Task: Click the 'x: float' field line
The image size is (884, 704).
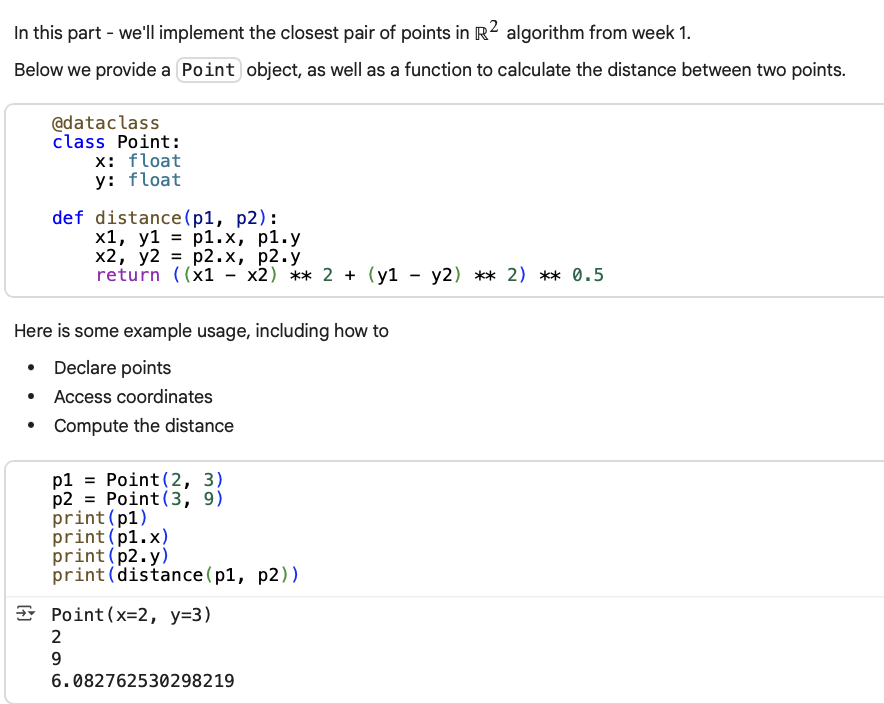Action: (x=137, y=161)
